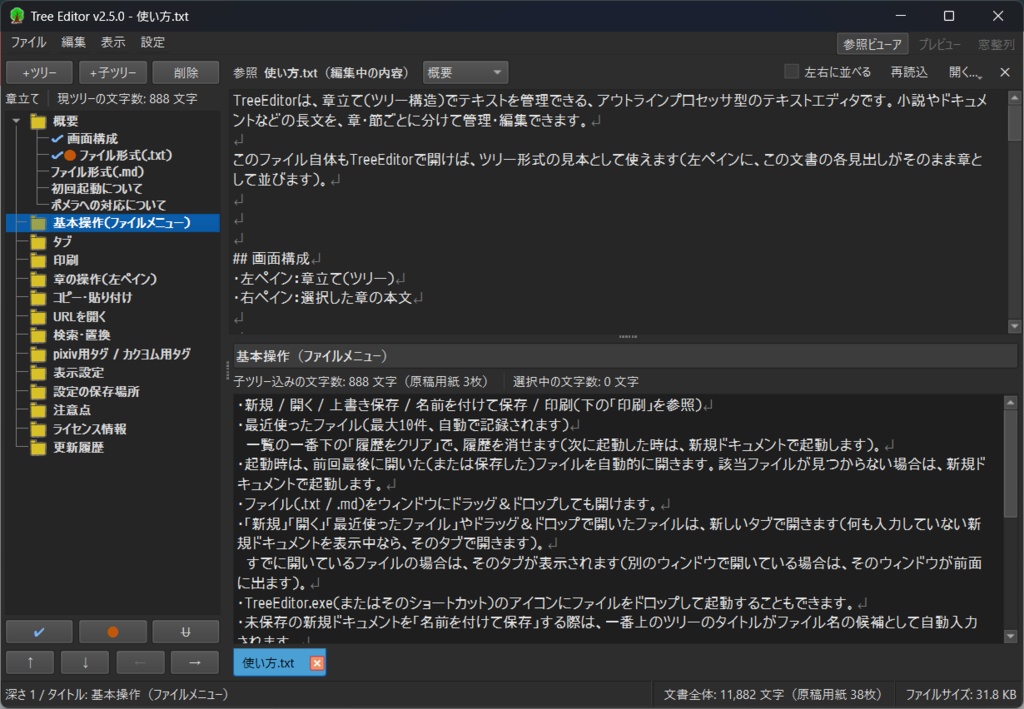Click 子ツリー込みの文字数 counter text
Image resolution: width=1024 pixels, height=709 pixels.
(x=360, y=382)
